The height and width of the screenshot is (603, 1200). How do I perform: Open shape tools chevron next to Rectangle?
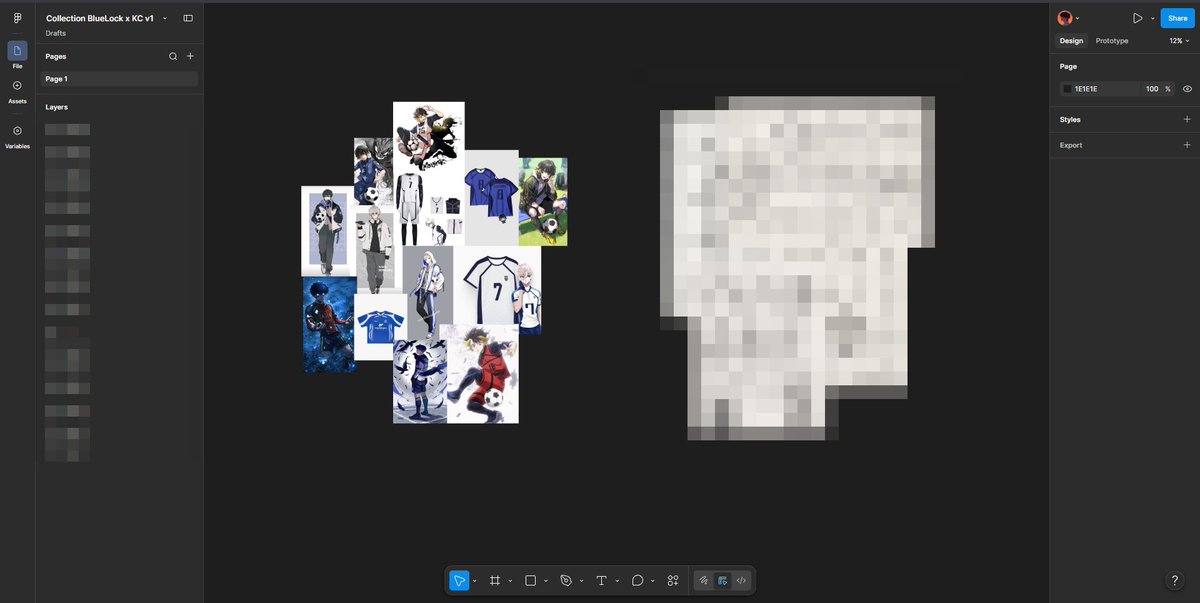(546, 580)
